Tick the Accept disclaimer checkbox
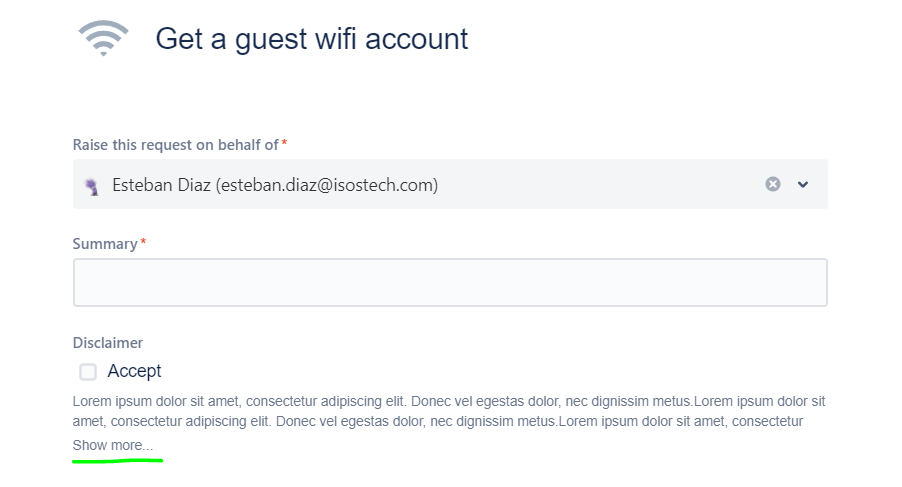This screenshot has height=487, width=902. point(88,371)
